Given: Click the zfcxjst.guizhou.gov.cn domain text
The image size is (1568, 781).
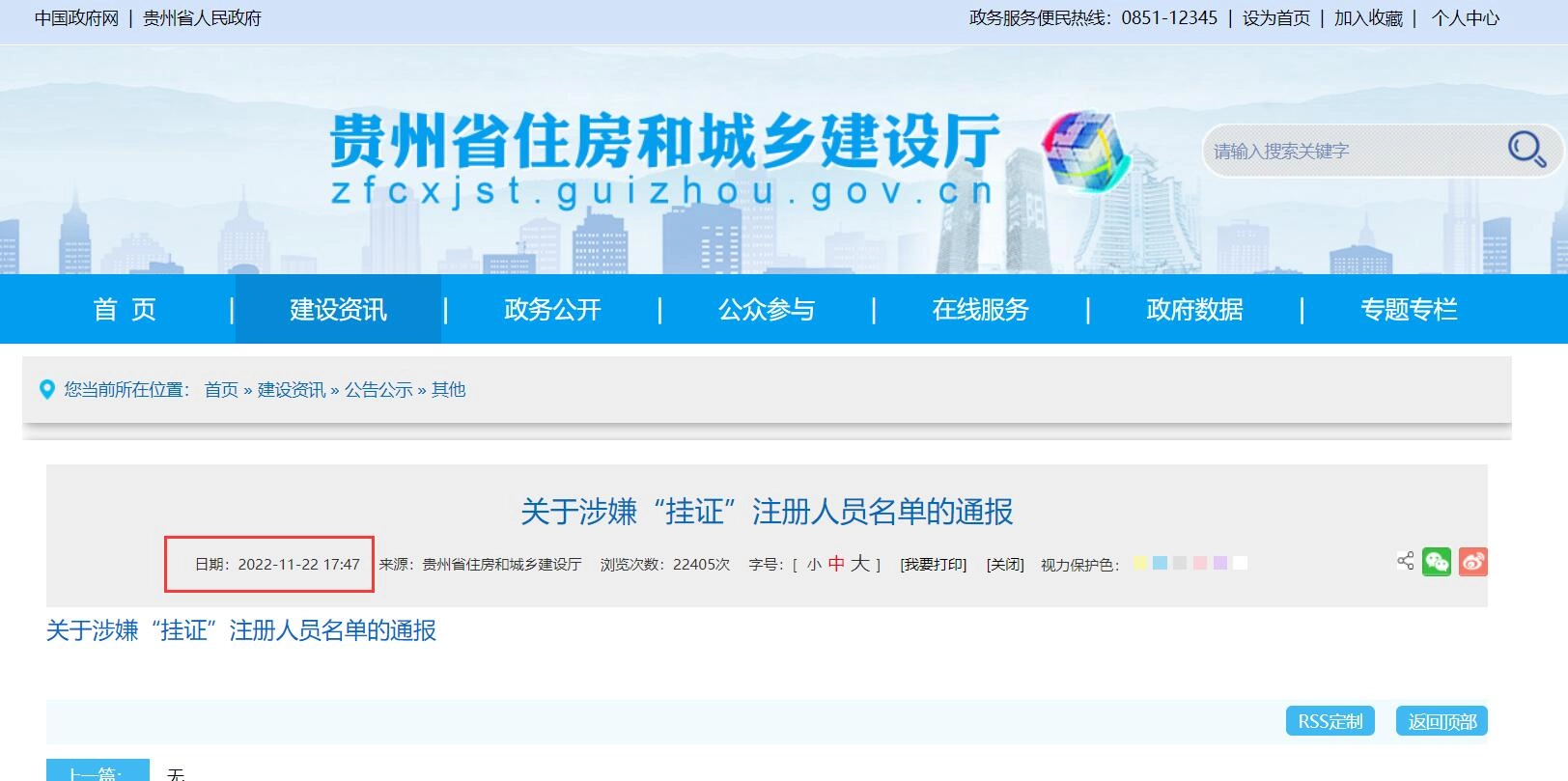Looking at the screenshot, I should click(662, 191).
